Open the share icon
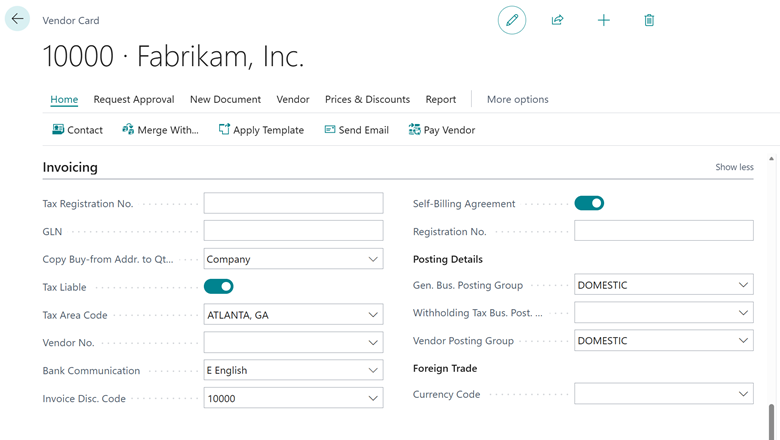This screenshot has width=780, height=440. click(557, 20)
